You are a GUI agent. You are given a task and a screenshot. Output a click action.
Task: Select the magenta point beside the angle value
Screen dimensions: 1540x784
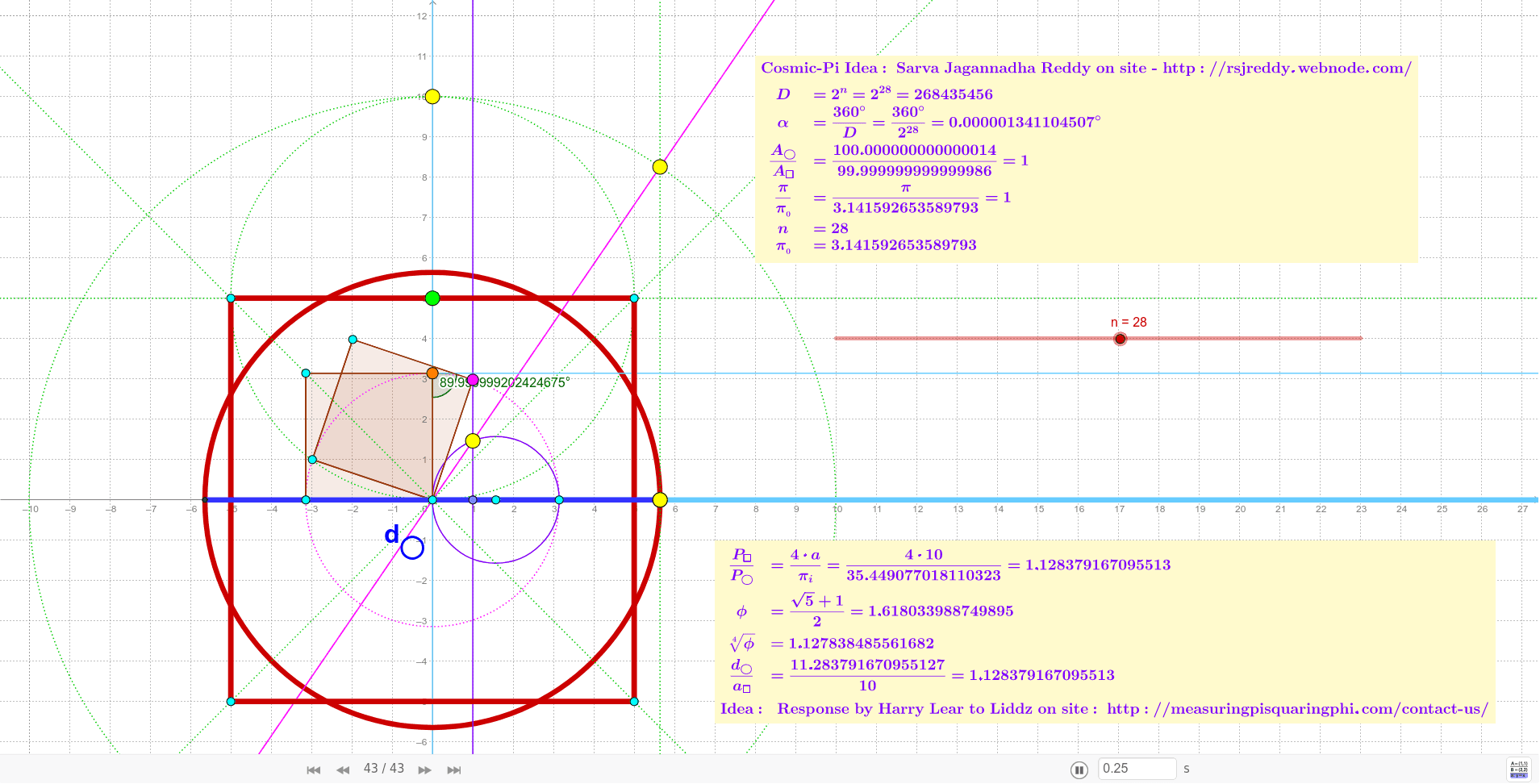(473, 380)
